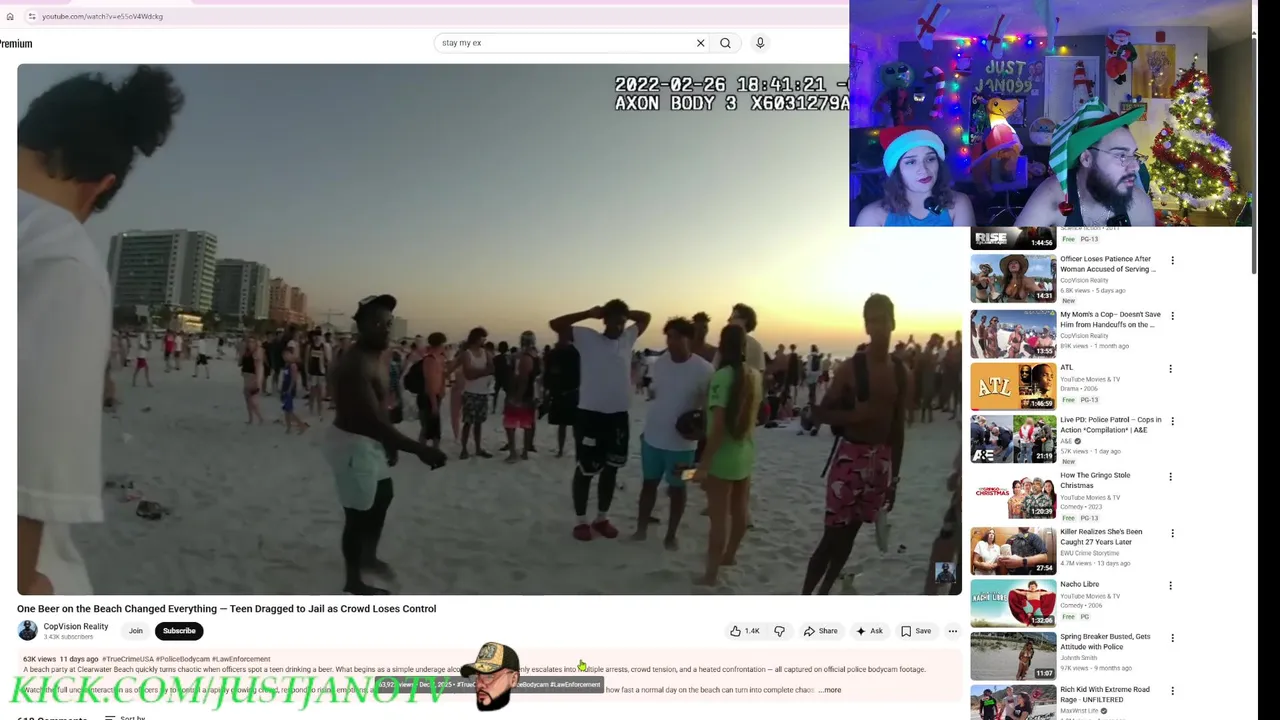This screenshot has width=1280, height=720.
Task: Click the Join button
Action: [135, 631]
